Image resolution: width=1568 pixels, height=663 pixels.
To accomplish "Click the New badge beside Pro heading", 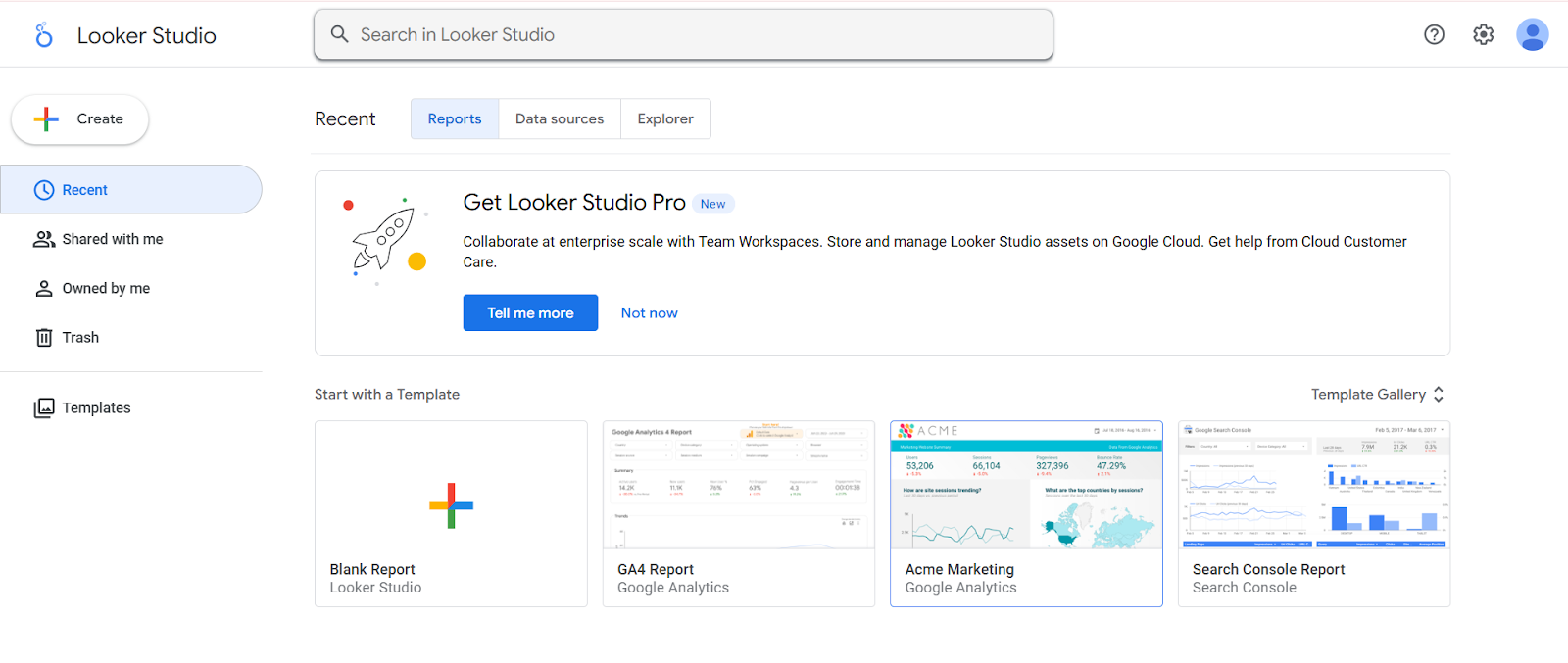I will [712, 204].
